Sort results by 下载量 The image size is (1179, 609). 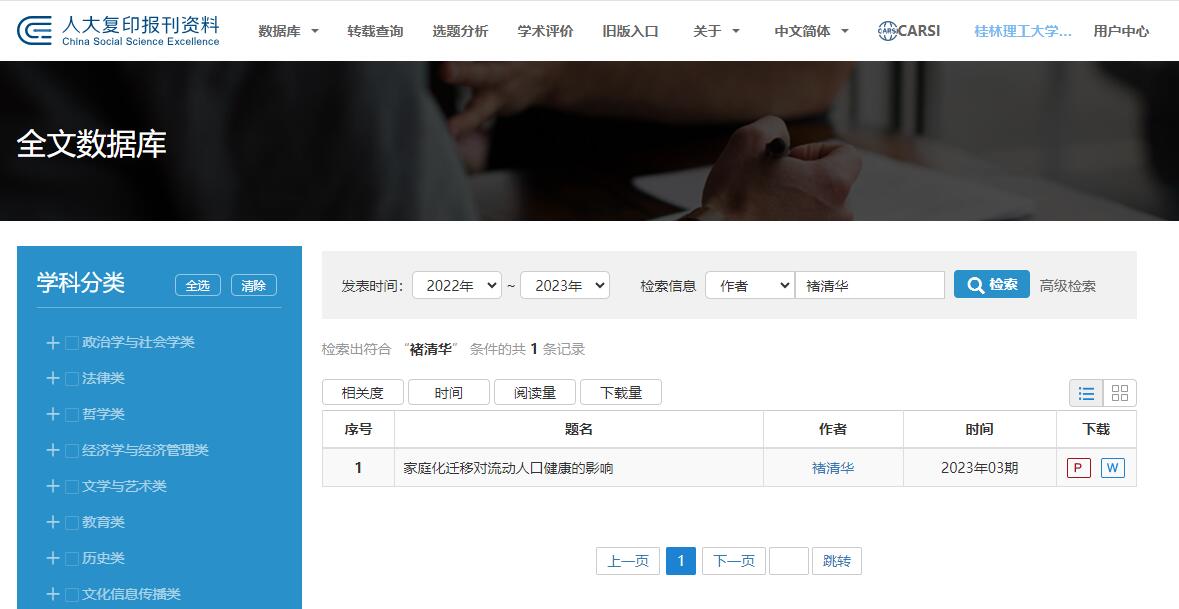(620, 393)
